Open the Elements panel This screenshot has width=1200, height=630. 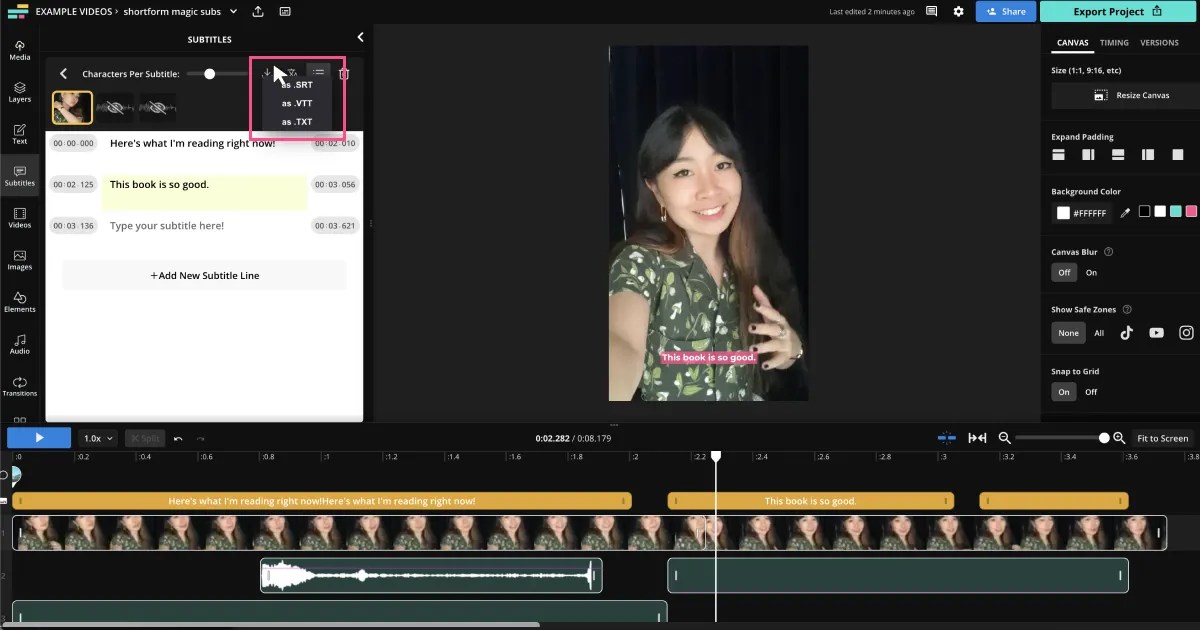pos(19,302)
